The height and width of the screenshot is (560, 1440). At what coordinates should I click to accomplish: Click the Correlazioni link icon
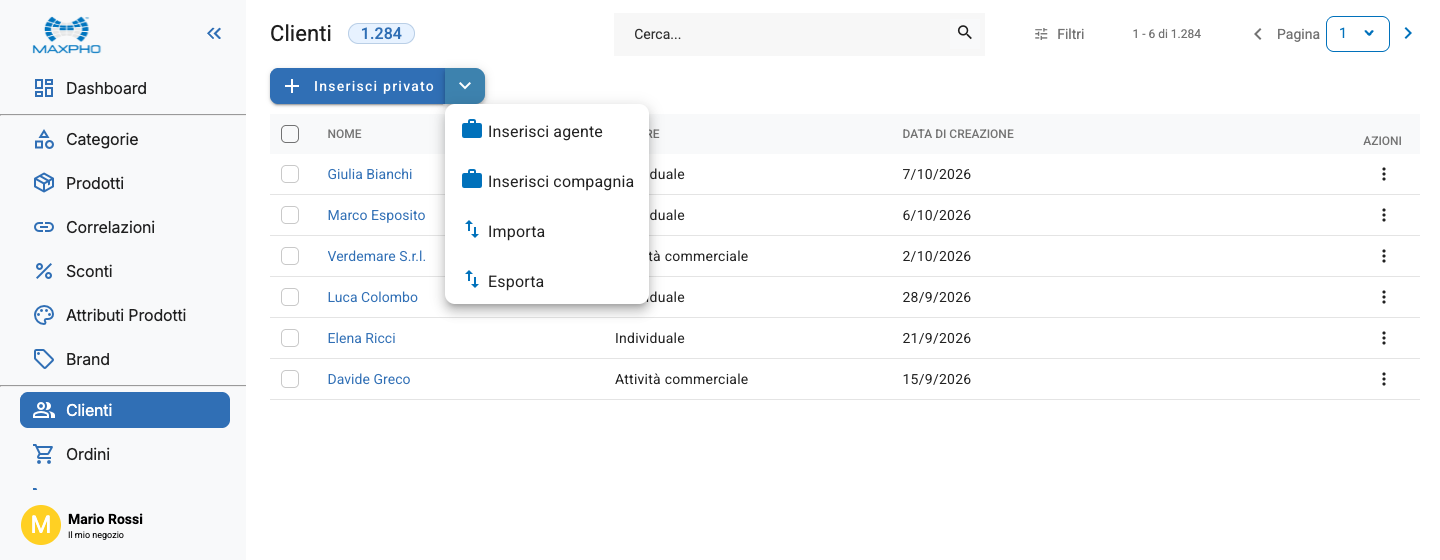(44, 227)
